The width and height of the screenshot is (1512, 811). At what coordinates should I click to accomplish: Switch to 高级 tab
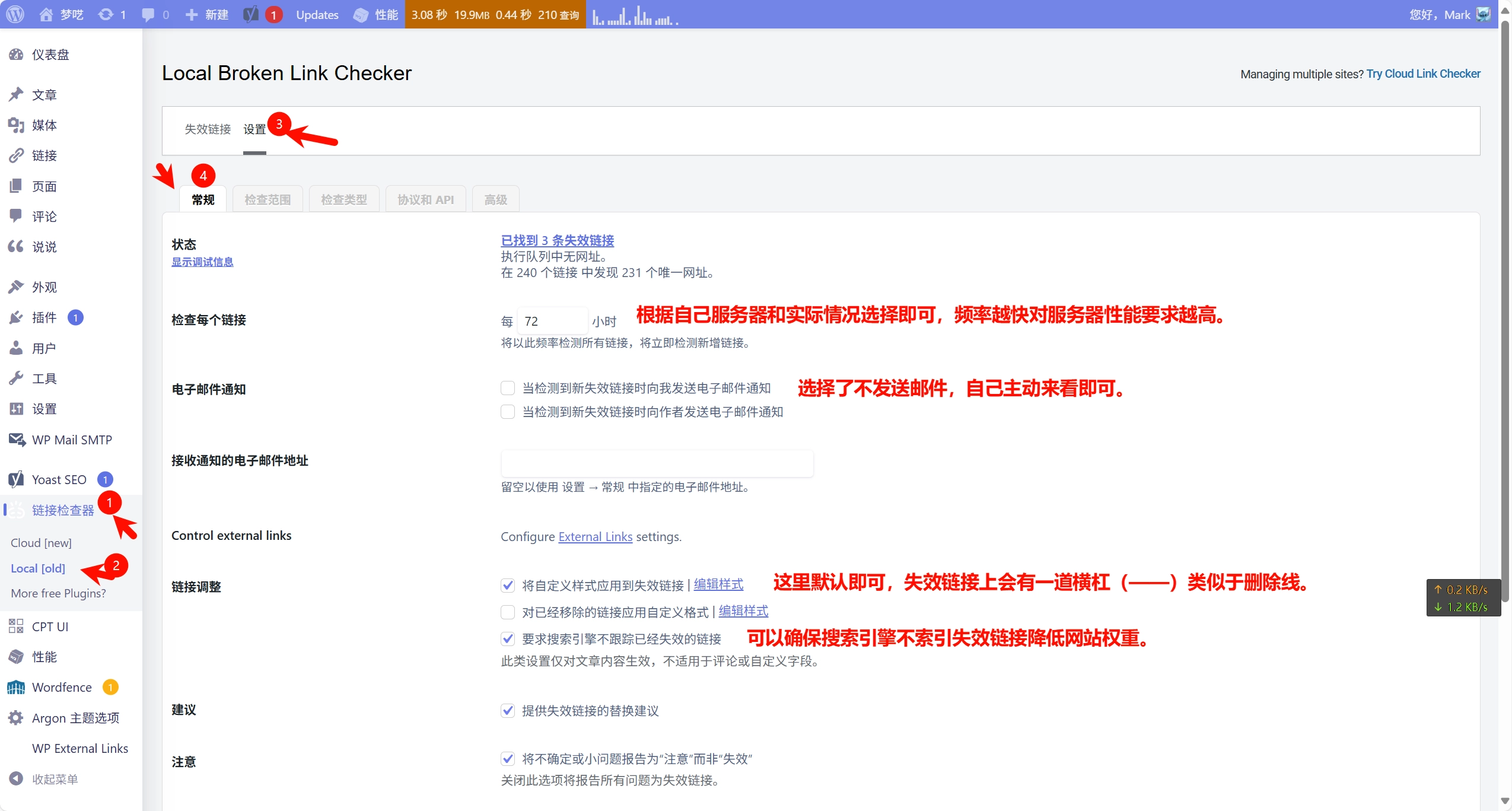(496, 199)
